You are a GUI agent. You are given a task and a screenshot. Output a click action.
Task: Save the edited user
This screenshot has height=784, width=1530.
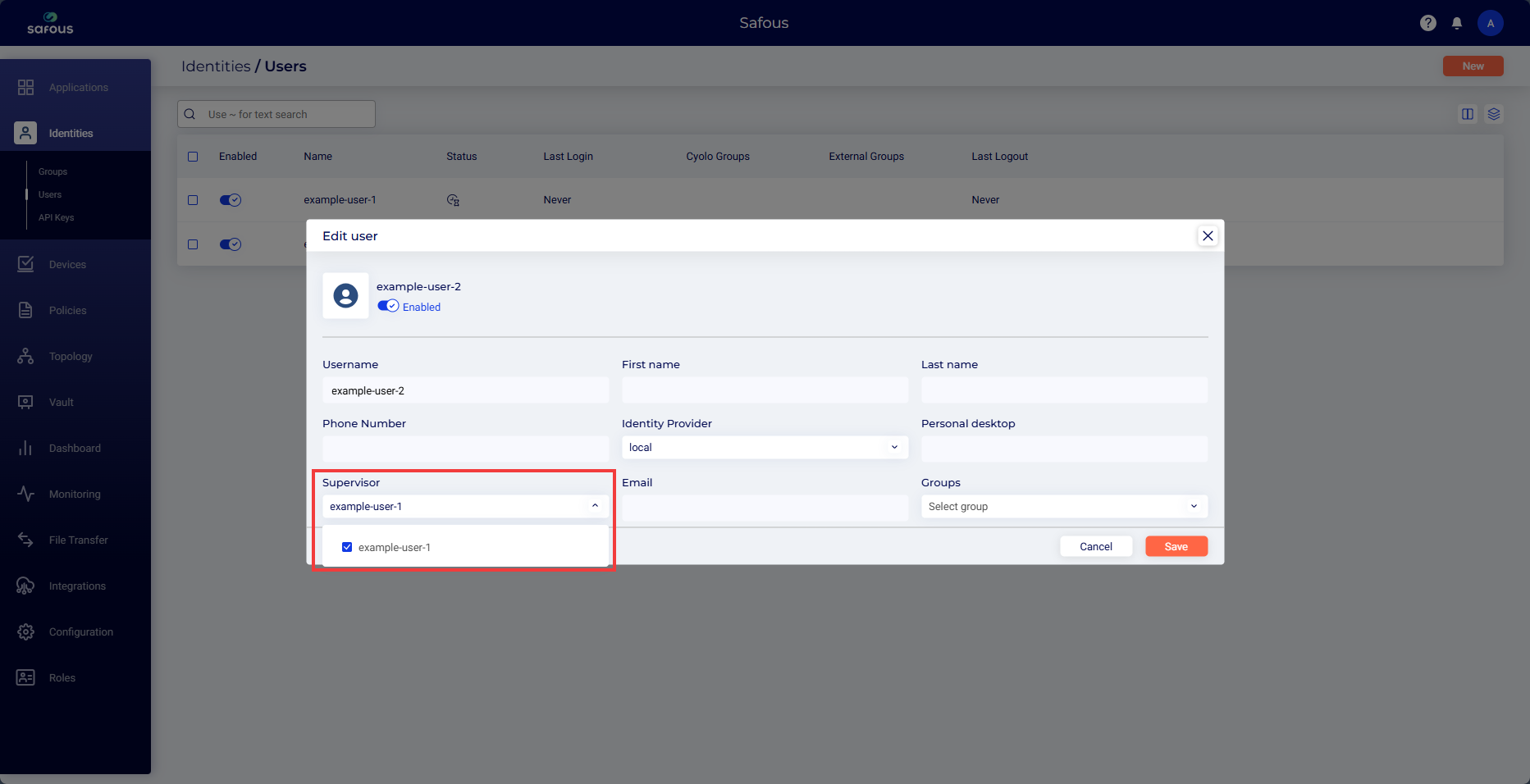click(x=1176, y=547)
